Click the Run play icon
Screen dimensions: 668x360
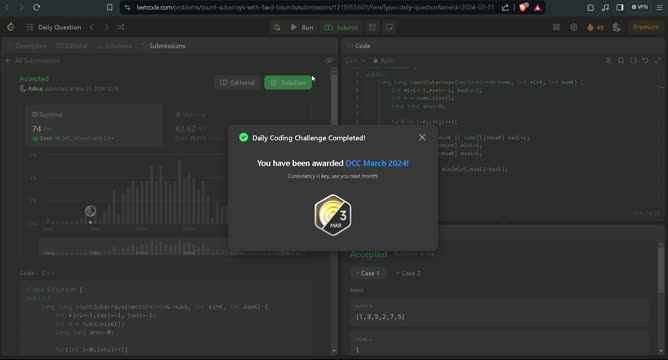294,27
